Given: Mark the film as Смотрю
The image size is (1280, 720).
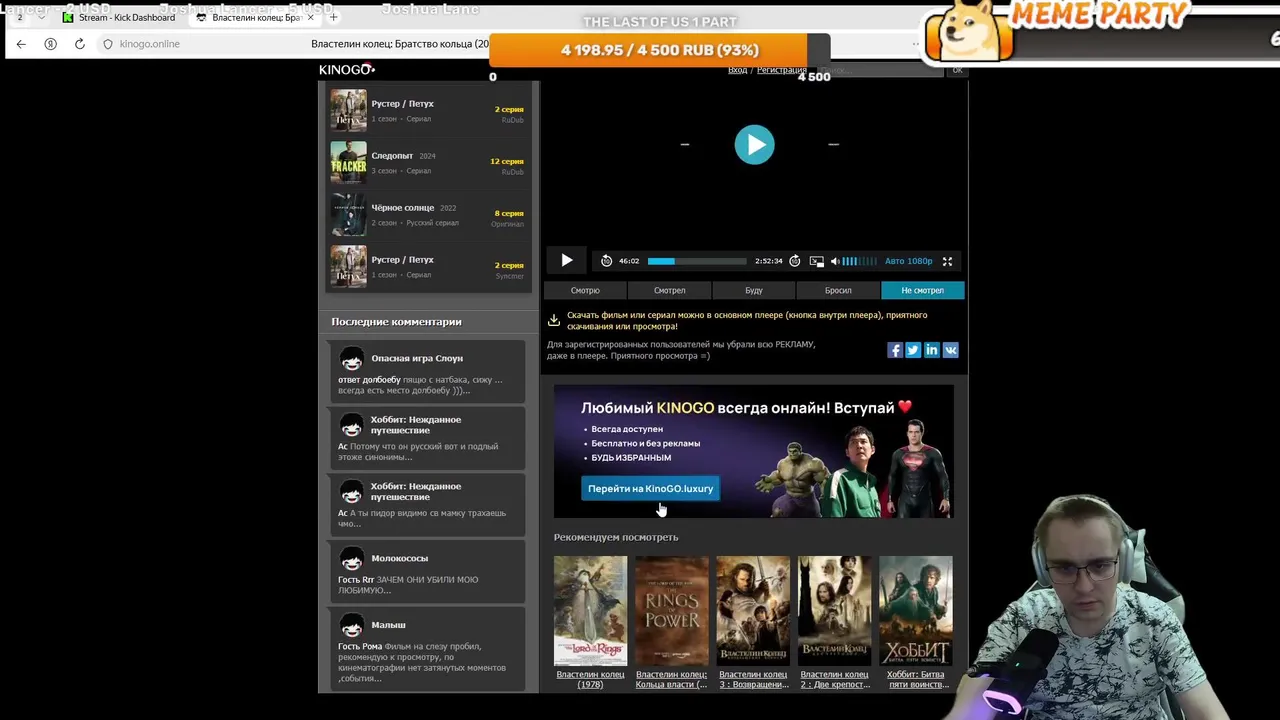Looking at the screenshot, I should (585, 290).
